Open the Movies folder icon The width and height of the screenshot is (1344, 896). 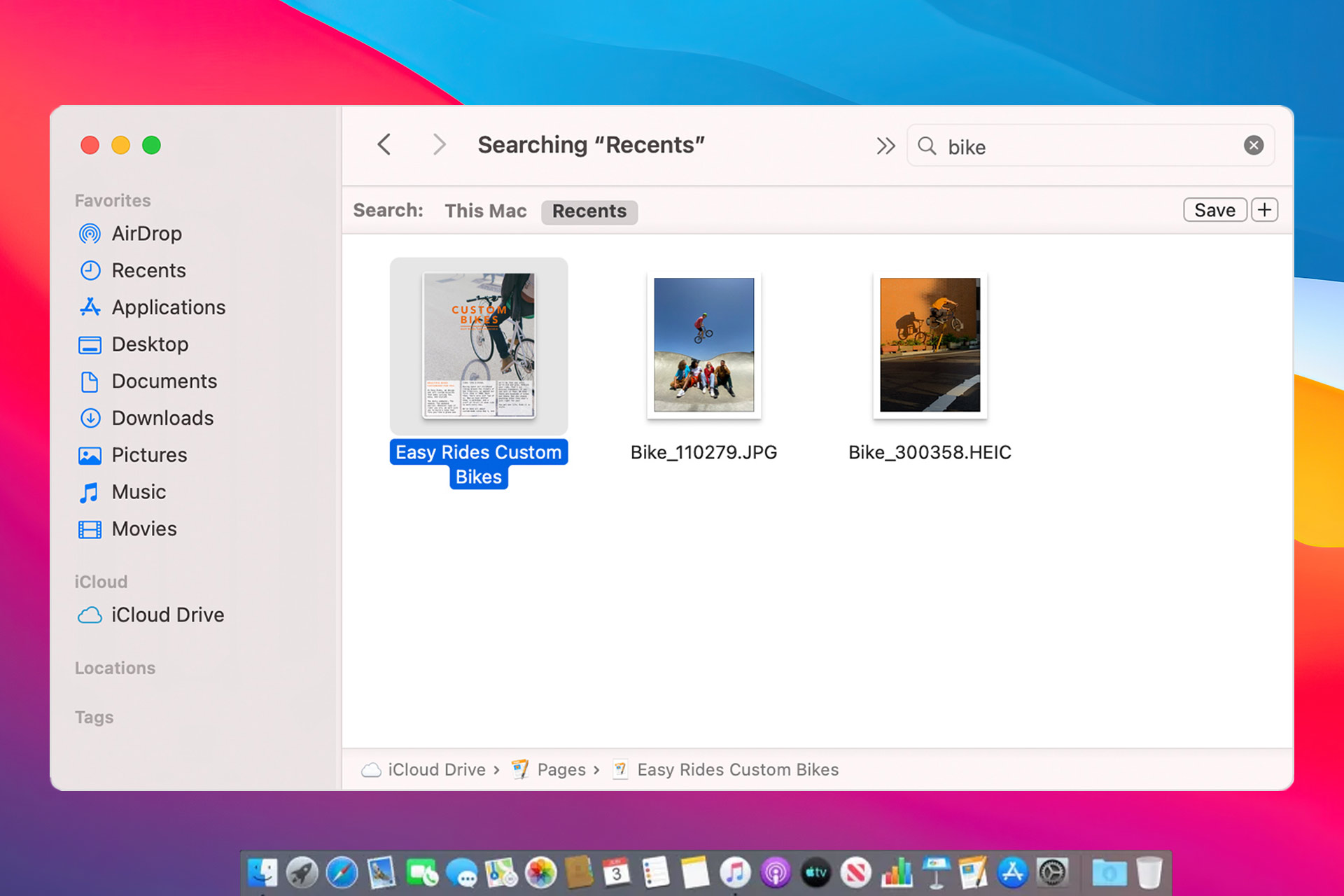91,528
